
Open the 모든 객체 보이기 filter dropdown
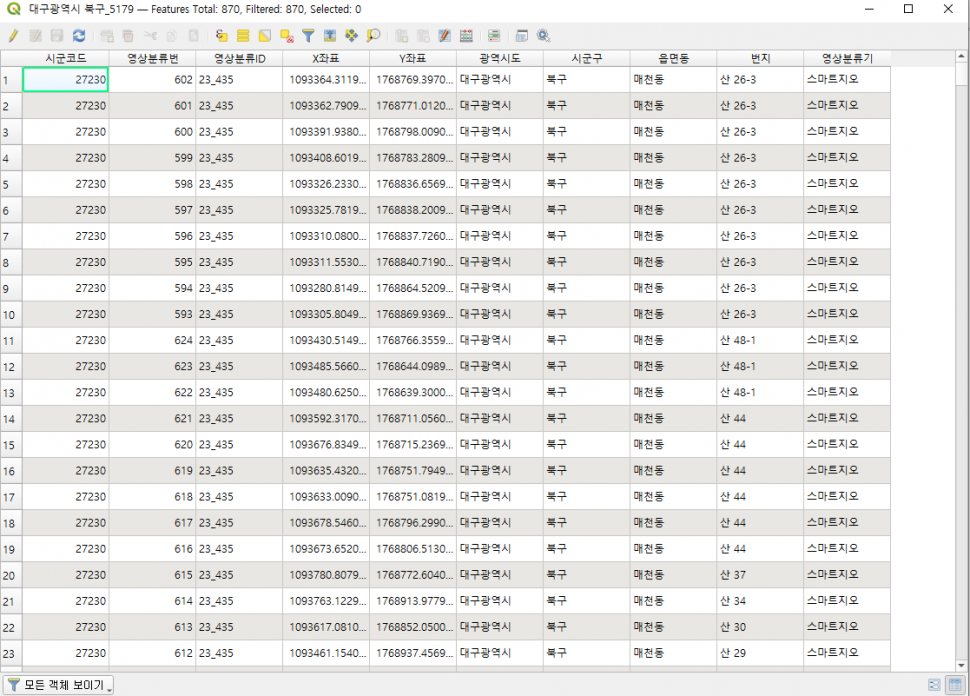tap(59, 685)
